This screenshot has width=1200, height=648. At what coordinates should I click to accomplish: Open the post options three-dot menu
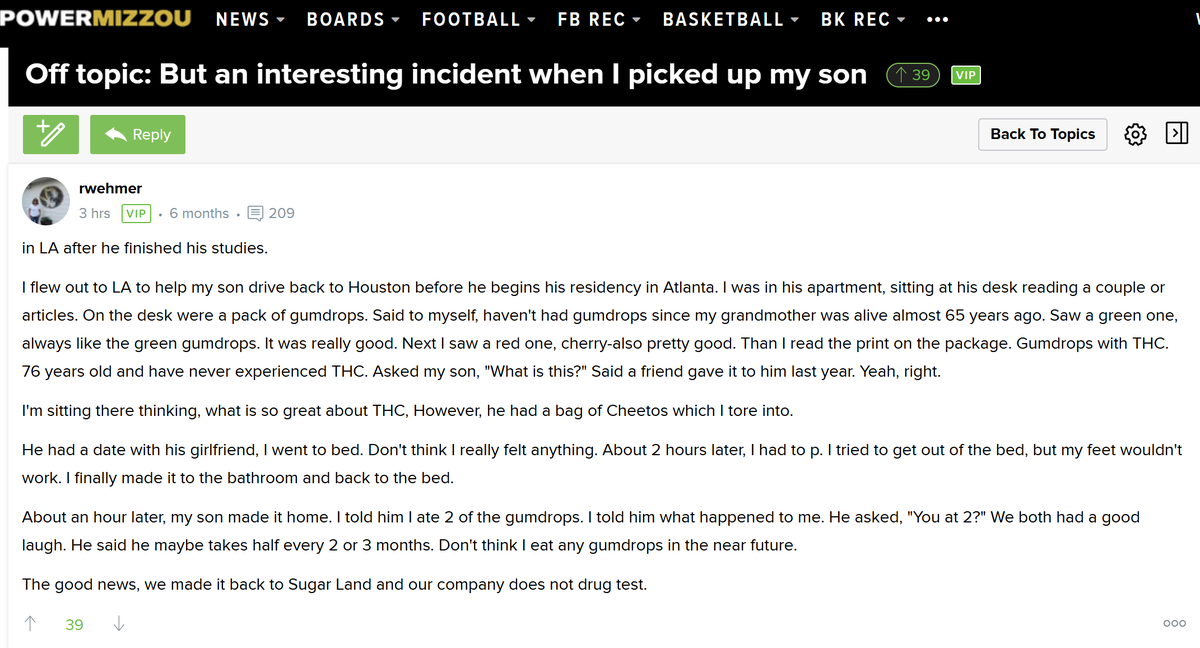pyautogui.click(x=1175, y=624)
